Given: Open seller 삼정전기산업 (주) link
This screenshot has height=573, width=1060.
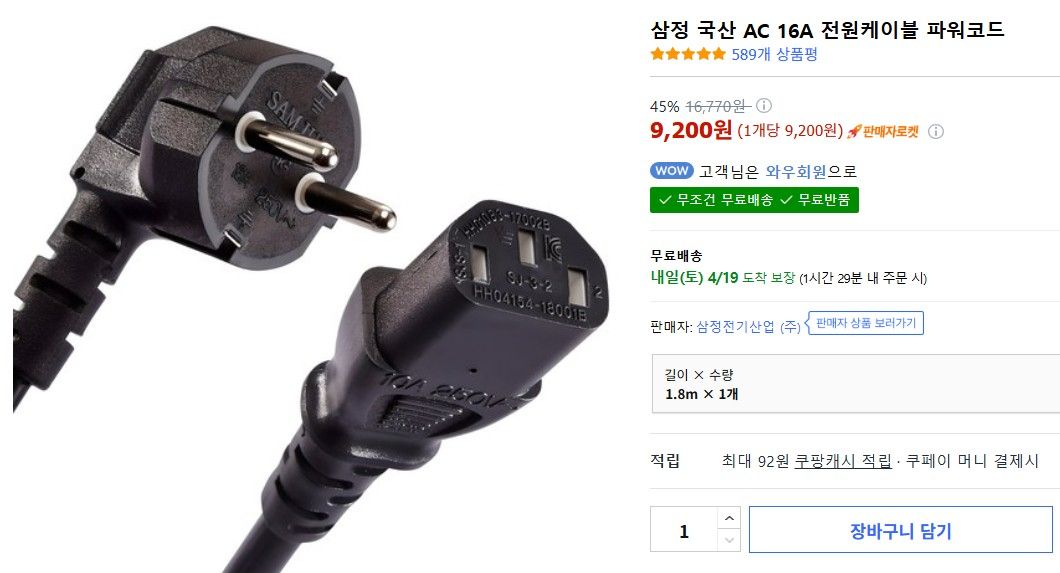Looking at the screenshot, I should (748, 327).
